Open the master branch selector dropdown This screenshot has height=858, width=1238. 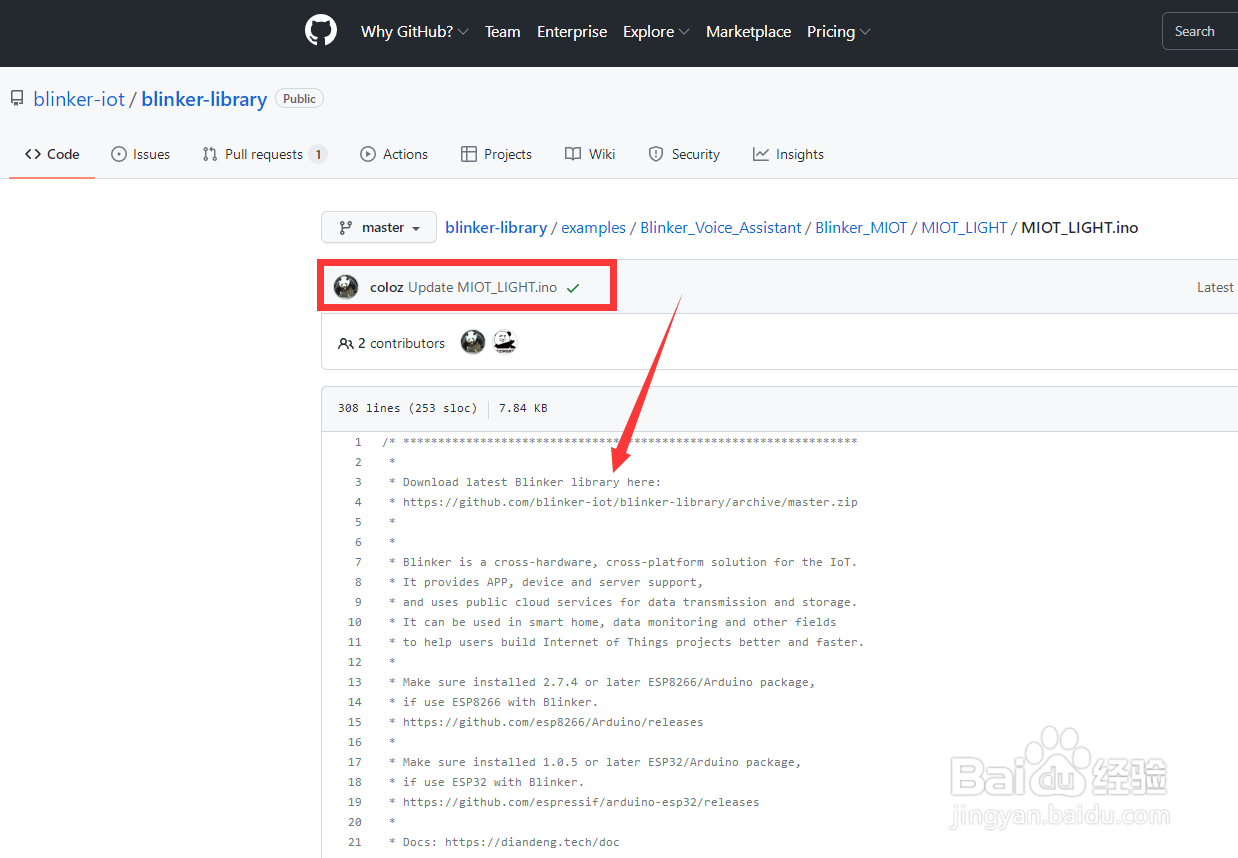point(379,227)
